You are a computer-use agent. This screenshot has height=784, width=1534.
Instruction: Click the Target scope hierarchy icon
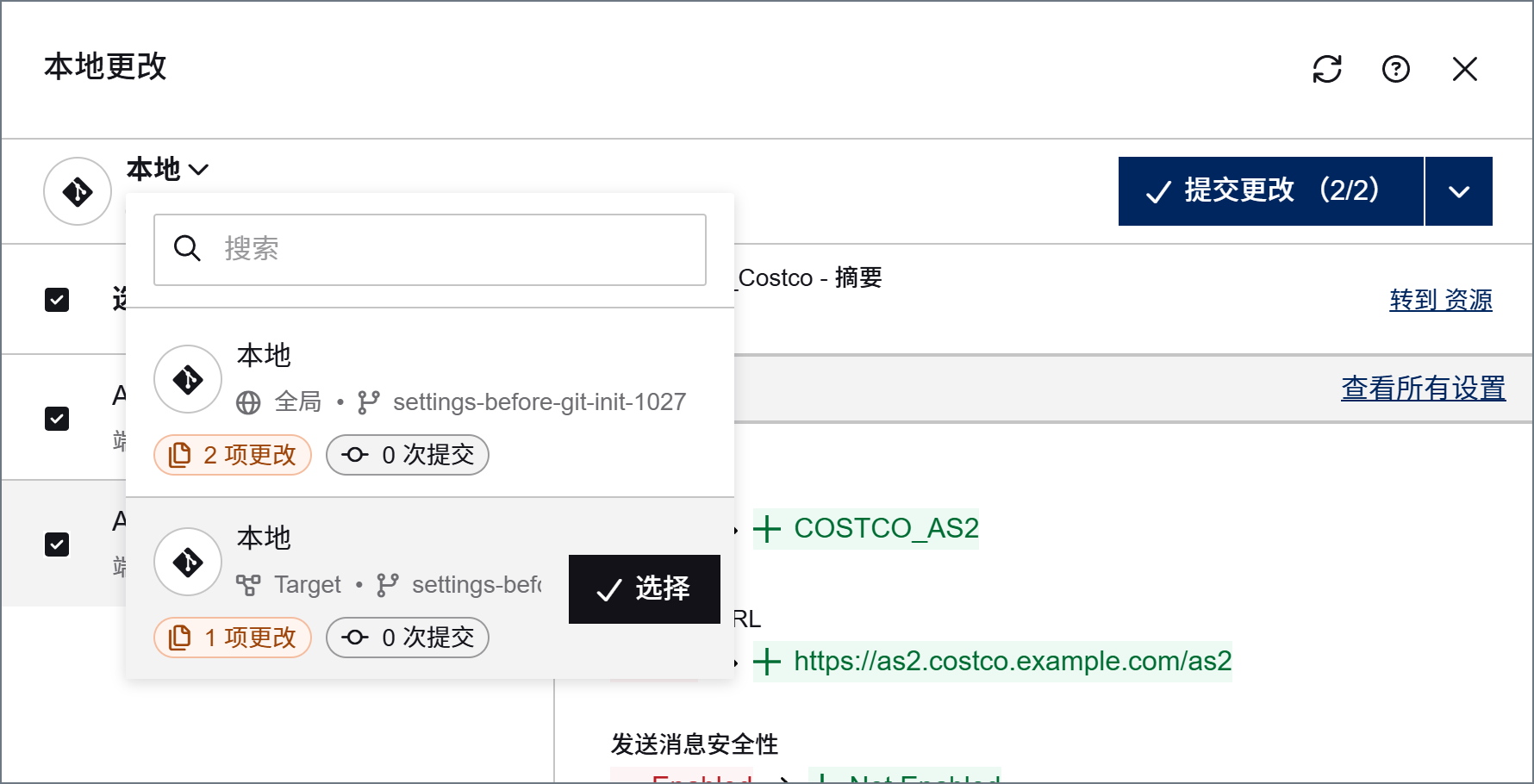point(248,585)
